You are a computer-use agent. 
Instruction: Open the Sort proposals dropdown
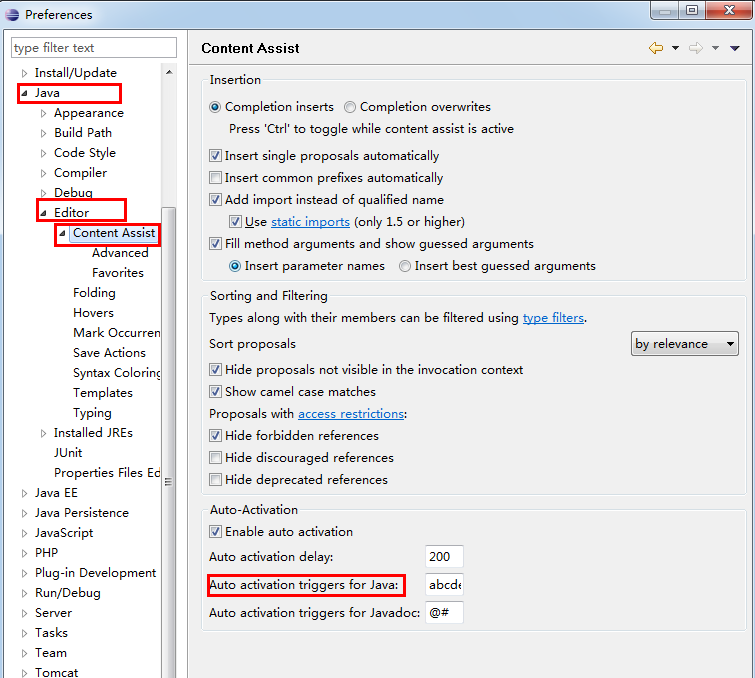click(x=685, y=344)
